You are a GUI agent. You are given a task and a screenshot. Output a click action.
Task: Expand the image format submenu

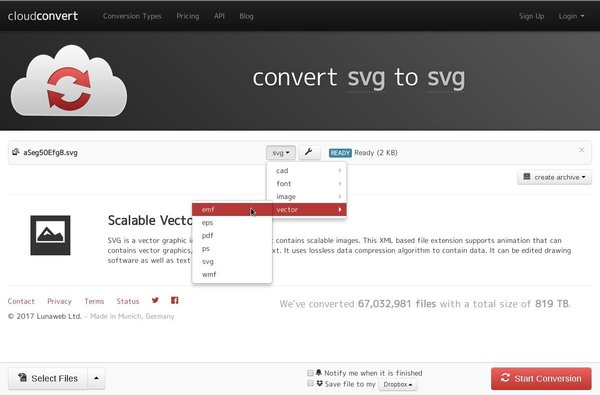point(307,196)
